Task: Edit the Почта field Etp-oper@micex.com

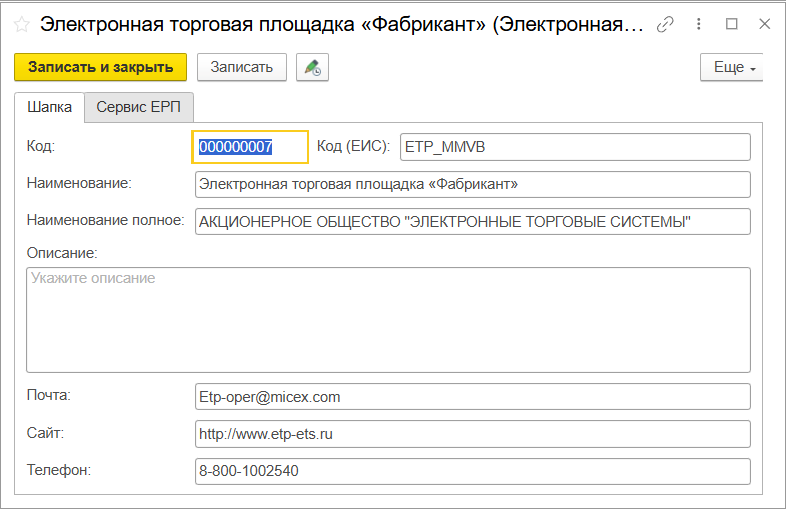Action: coord(473,397)
